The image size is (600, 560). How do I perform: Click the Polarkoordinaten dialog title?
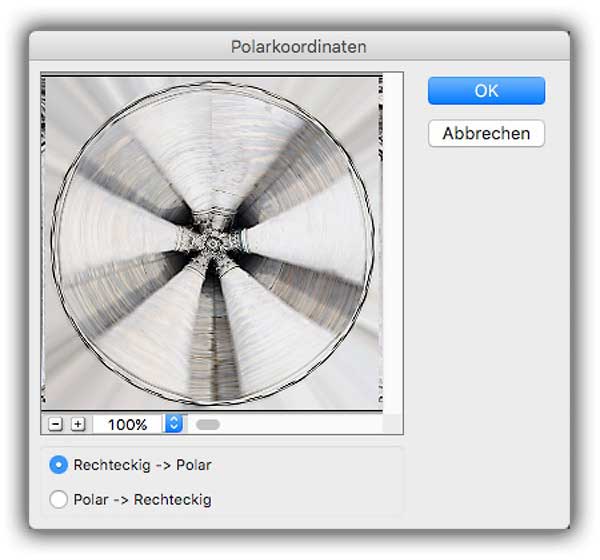pos(299,47)
